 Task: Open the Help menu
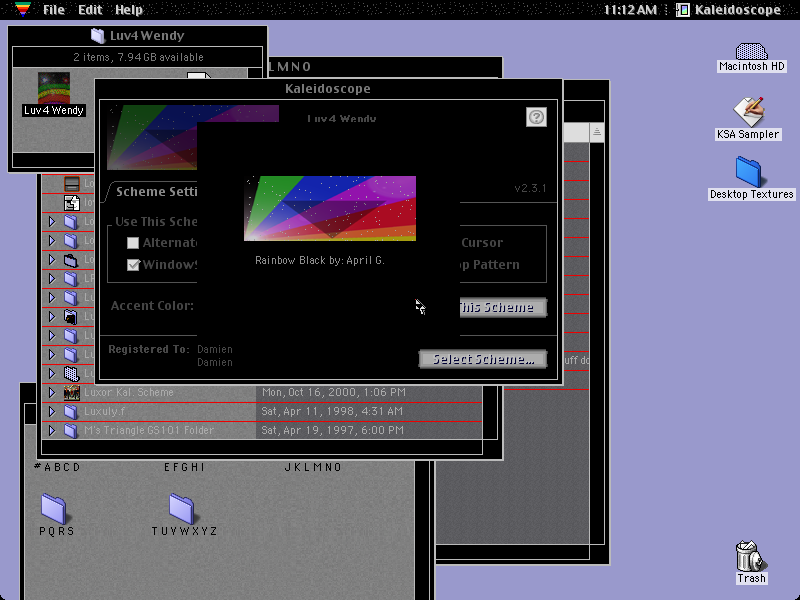[129, 10]
